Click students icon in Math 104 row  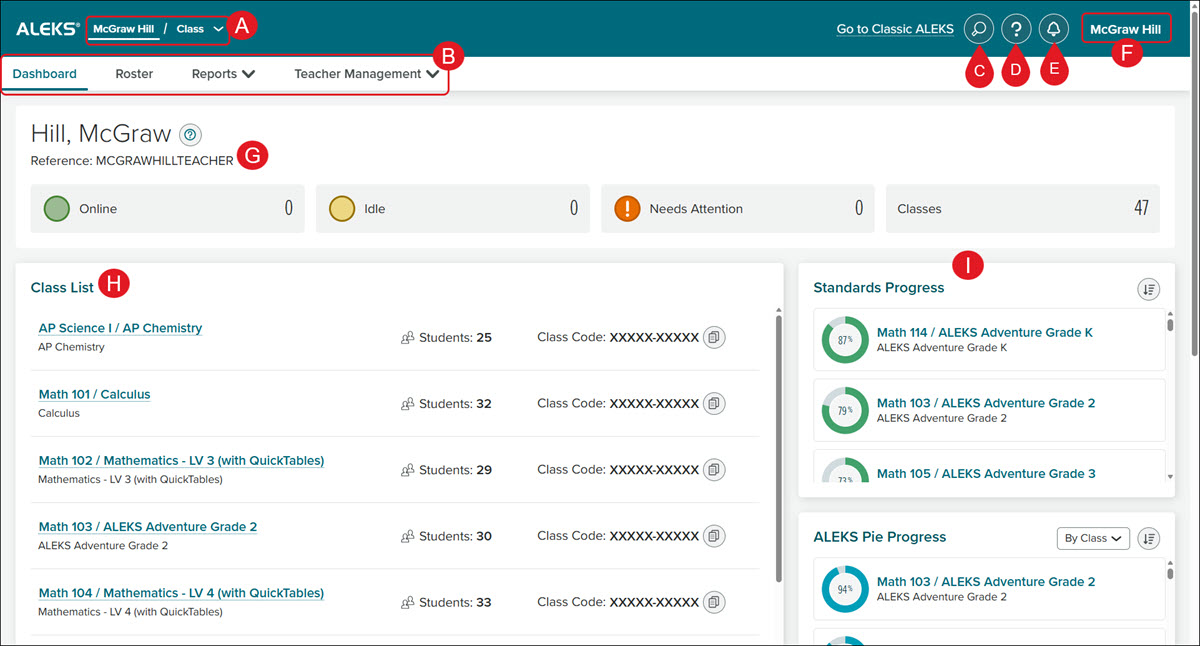coord(407,602)
